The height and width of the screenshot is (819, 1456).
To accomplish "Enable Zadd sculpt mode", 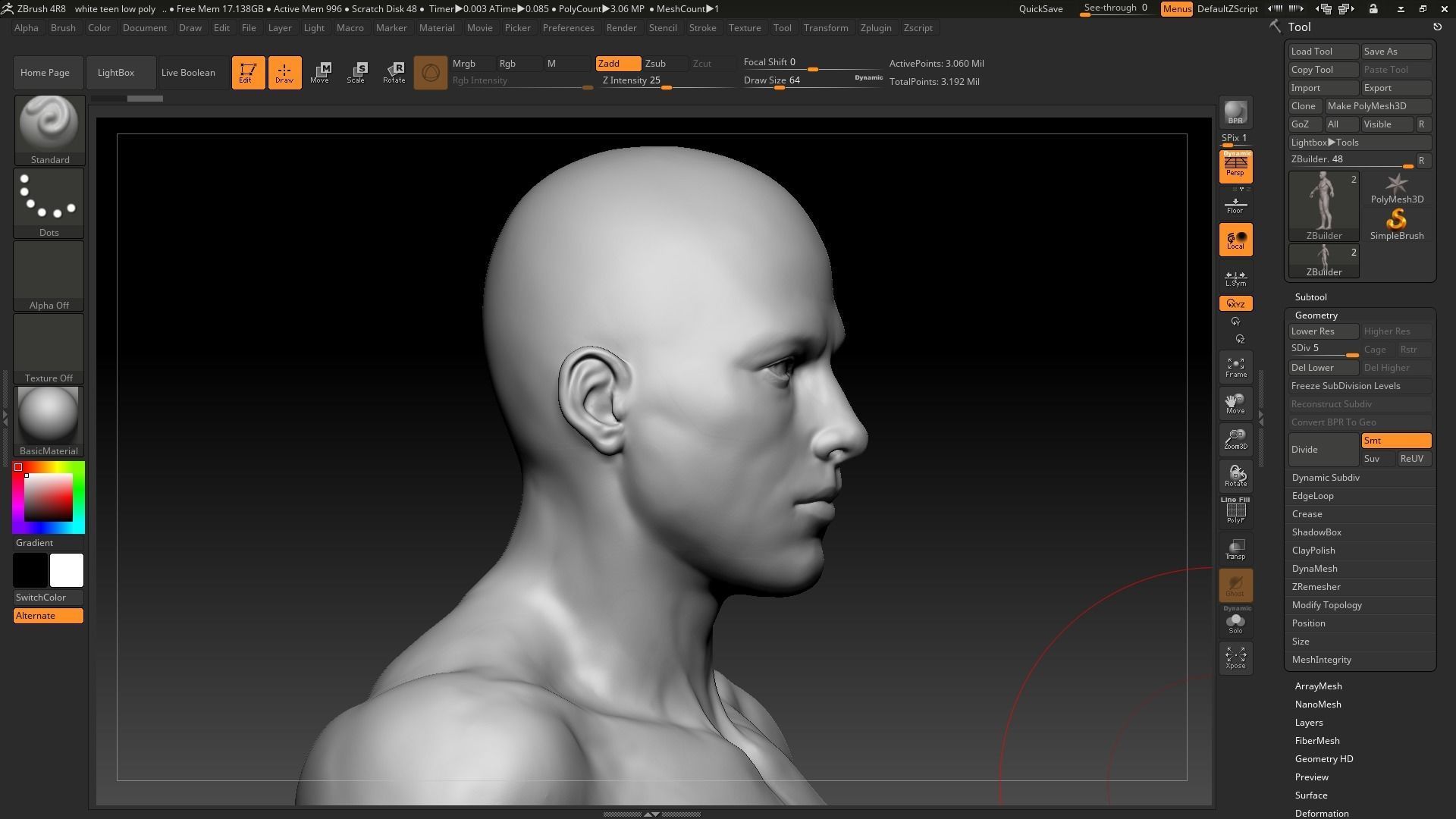I will click(x=618, y=64).
